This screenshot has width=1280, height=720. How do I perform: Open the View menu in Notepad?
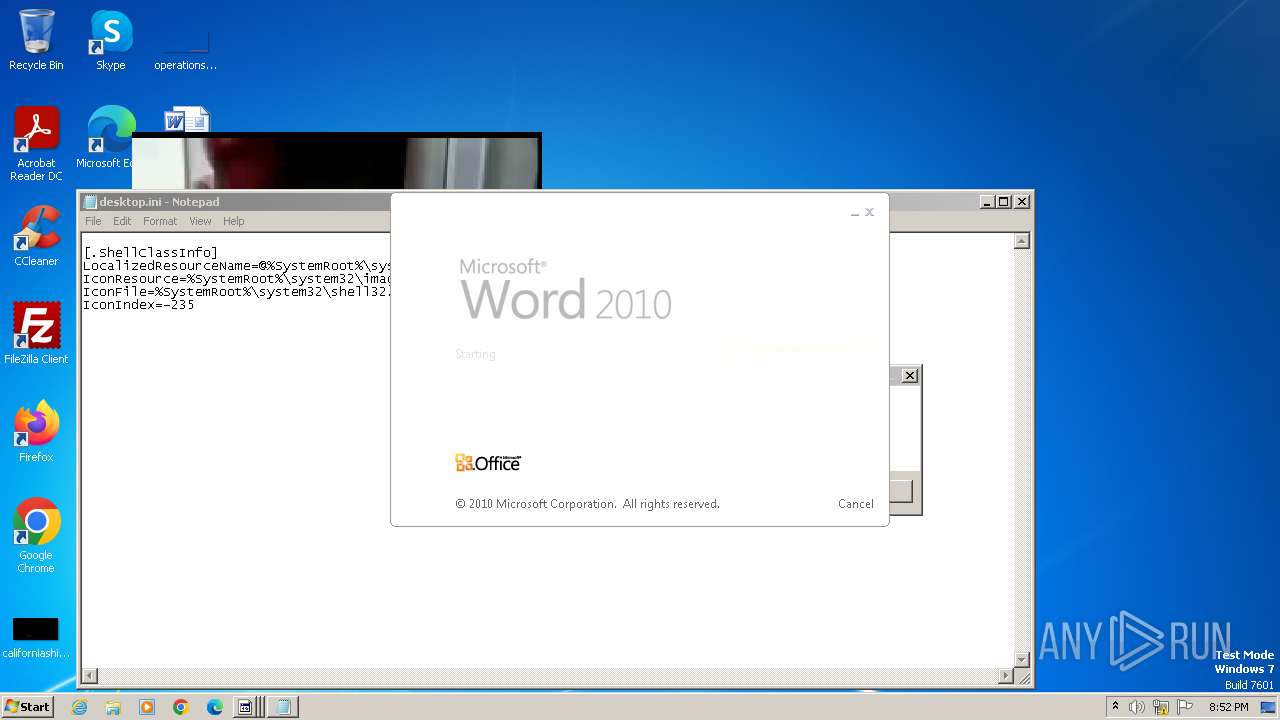tap(201, 221)
